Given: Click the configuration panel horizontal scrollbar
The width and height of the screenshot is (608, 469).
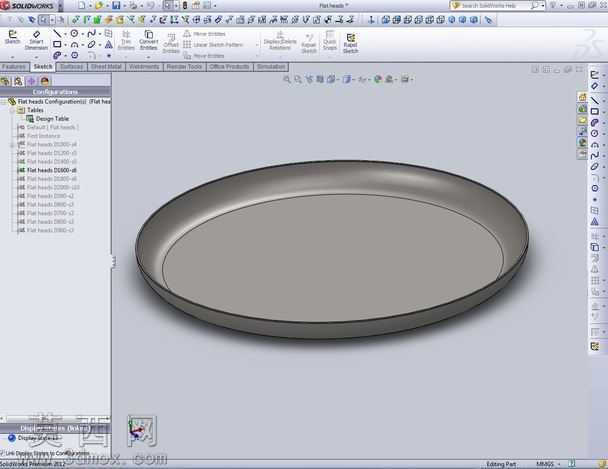Looking at the screenshot, I should [55, 419].
